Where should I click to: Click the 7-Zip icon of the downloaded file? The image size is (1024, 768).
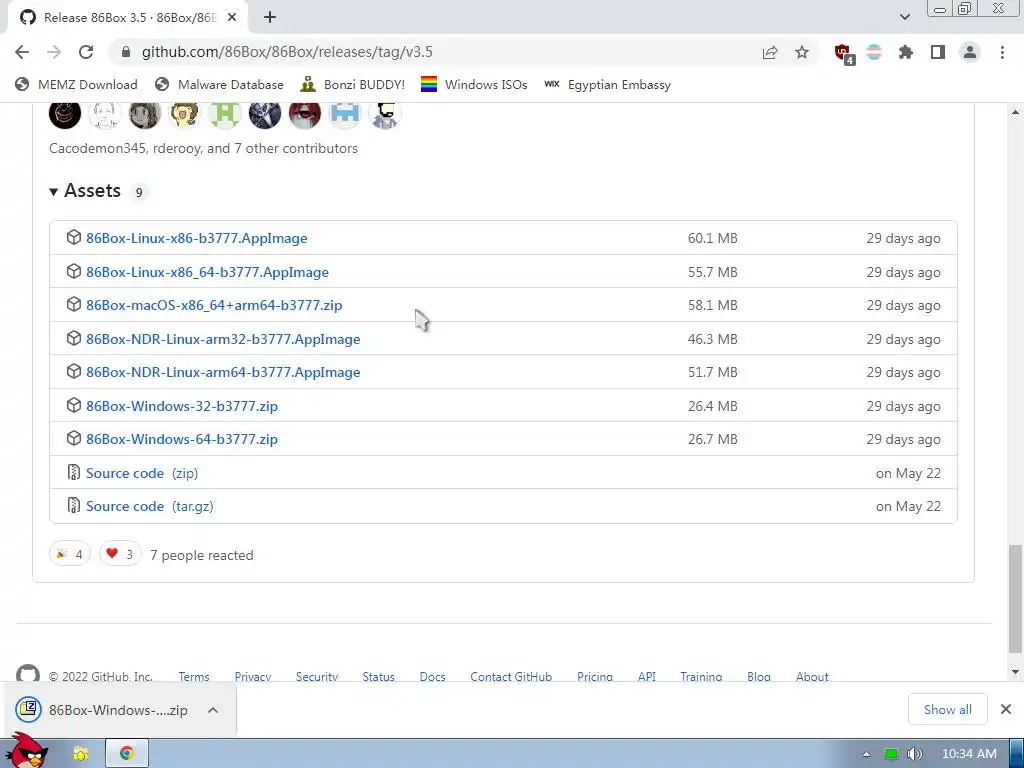click(x=29, y=709)
